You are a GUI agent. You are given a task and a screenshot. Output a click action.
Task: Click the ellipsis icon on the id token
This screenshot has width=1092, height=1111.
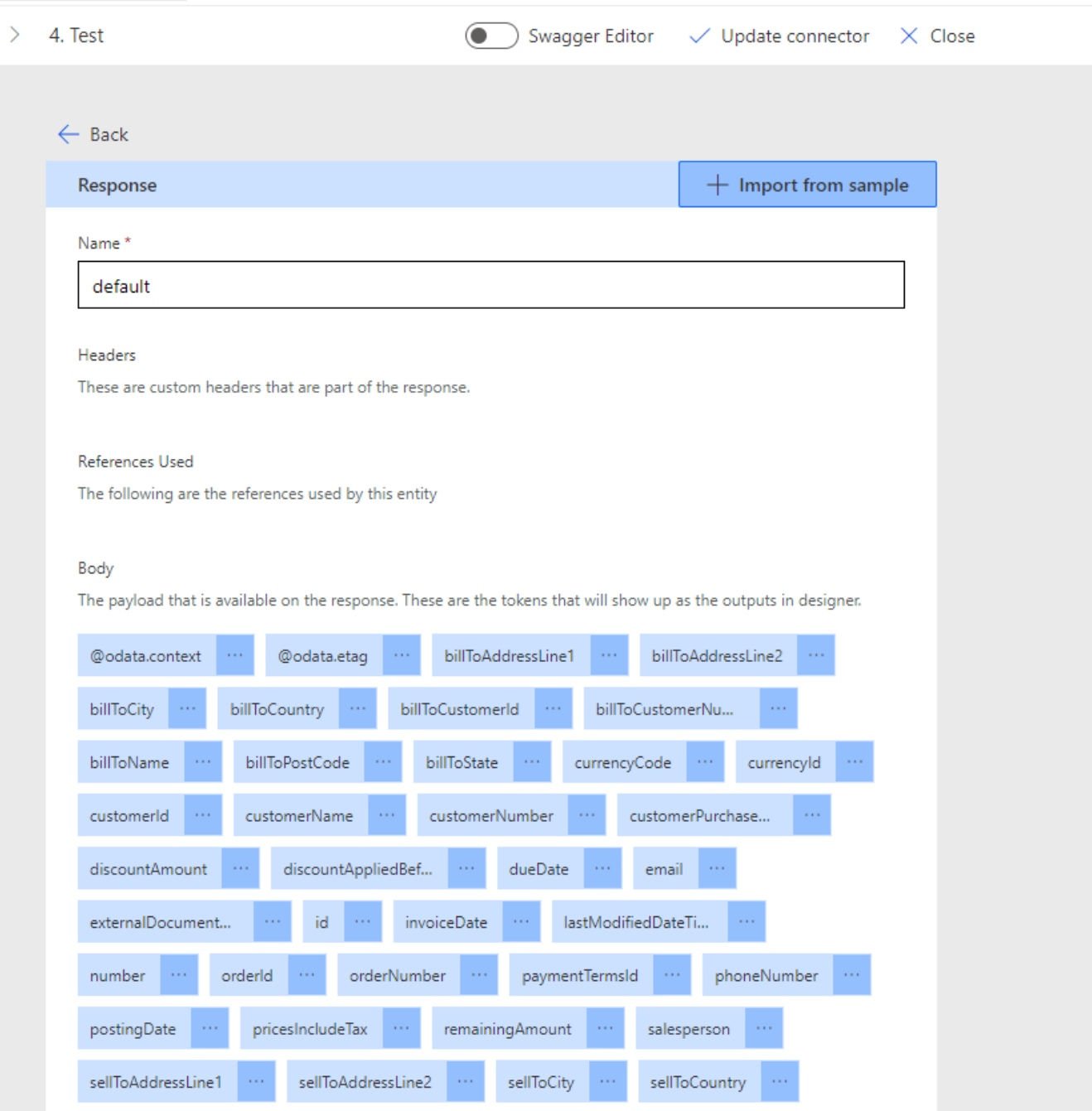[x=362, y=922]
